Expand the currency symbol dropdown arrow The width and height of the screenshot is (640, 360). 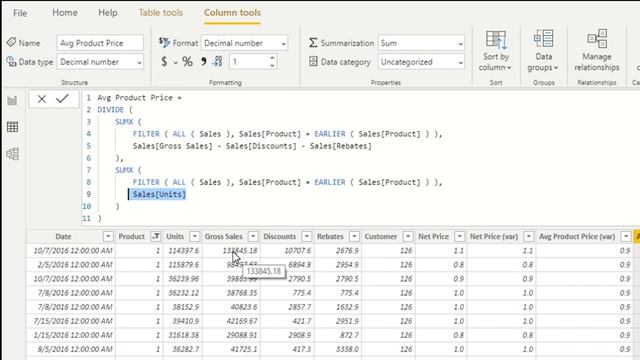tap(176, 62)
